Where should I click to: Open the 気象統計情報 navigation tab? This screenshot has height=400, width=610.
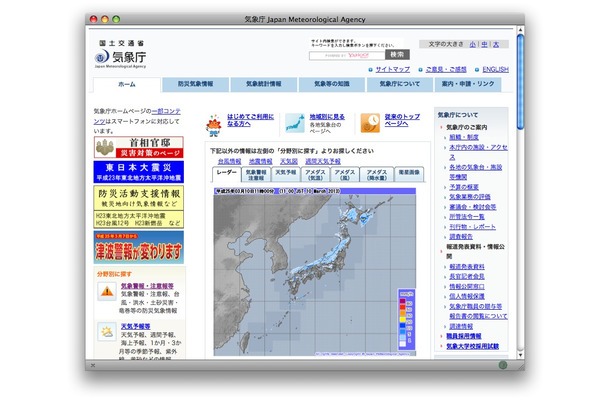[264, 84]
